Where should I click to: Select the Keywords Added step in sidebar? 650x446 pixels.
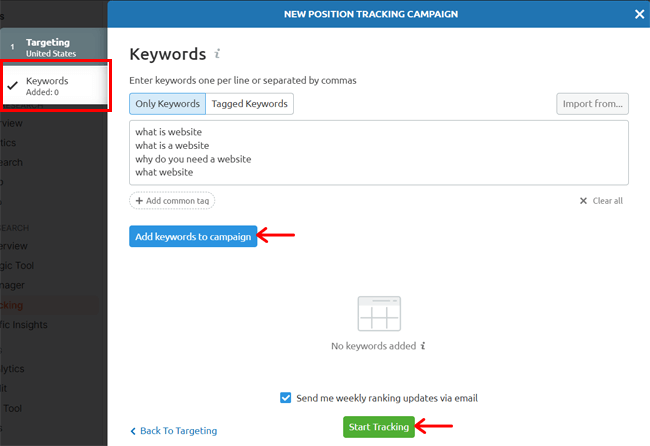pyautogui.click(x=55, y=86)
